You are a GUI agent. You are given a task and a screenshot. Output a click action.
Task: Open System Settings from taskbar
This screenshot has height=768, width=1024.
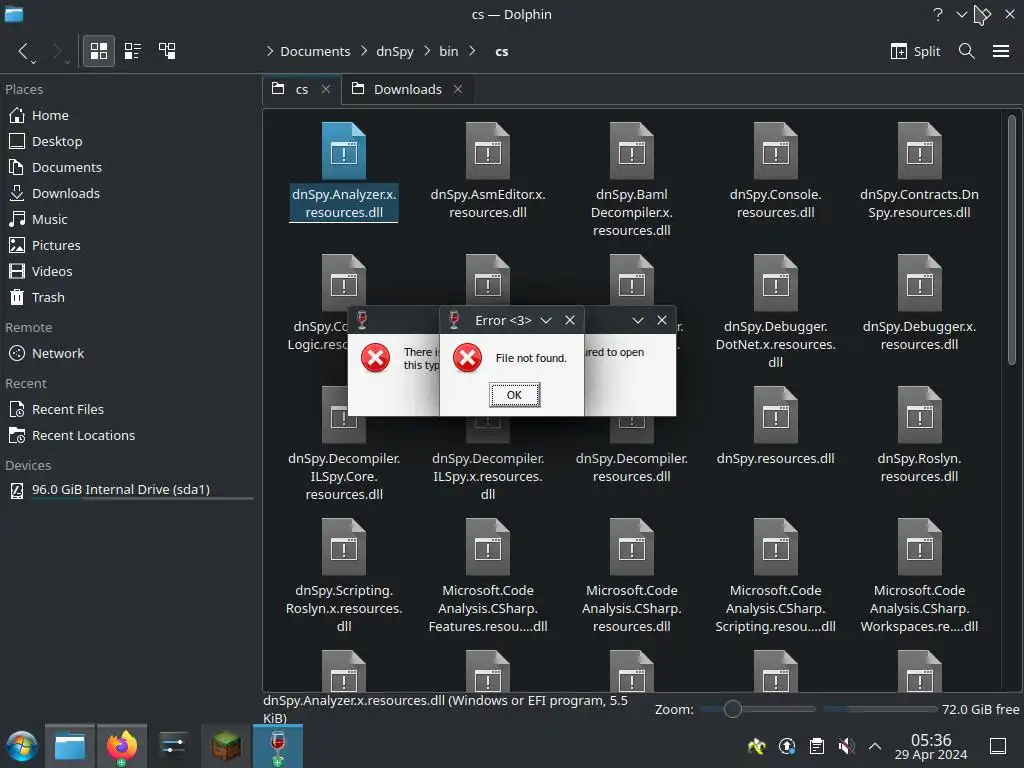point(173,746)
